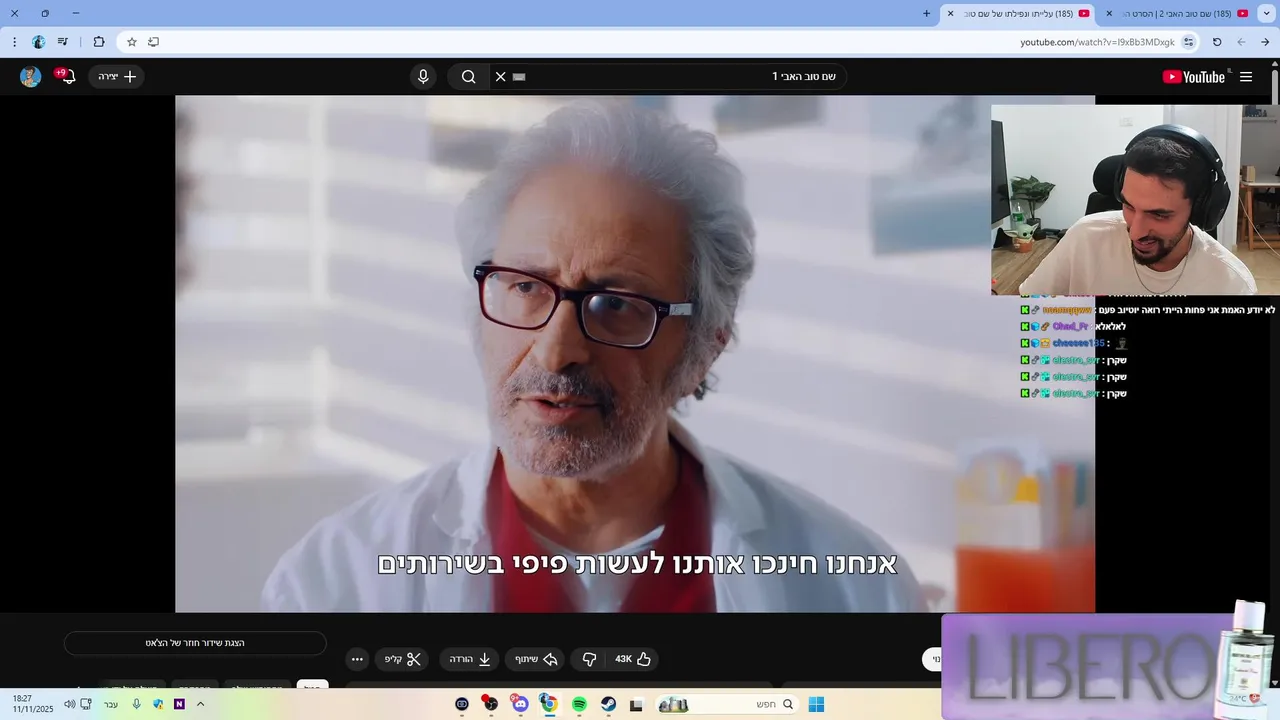Click the youtube.com address bar URL

1097,42
